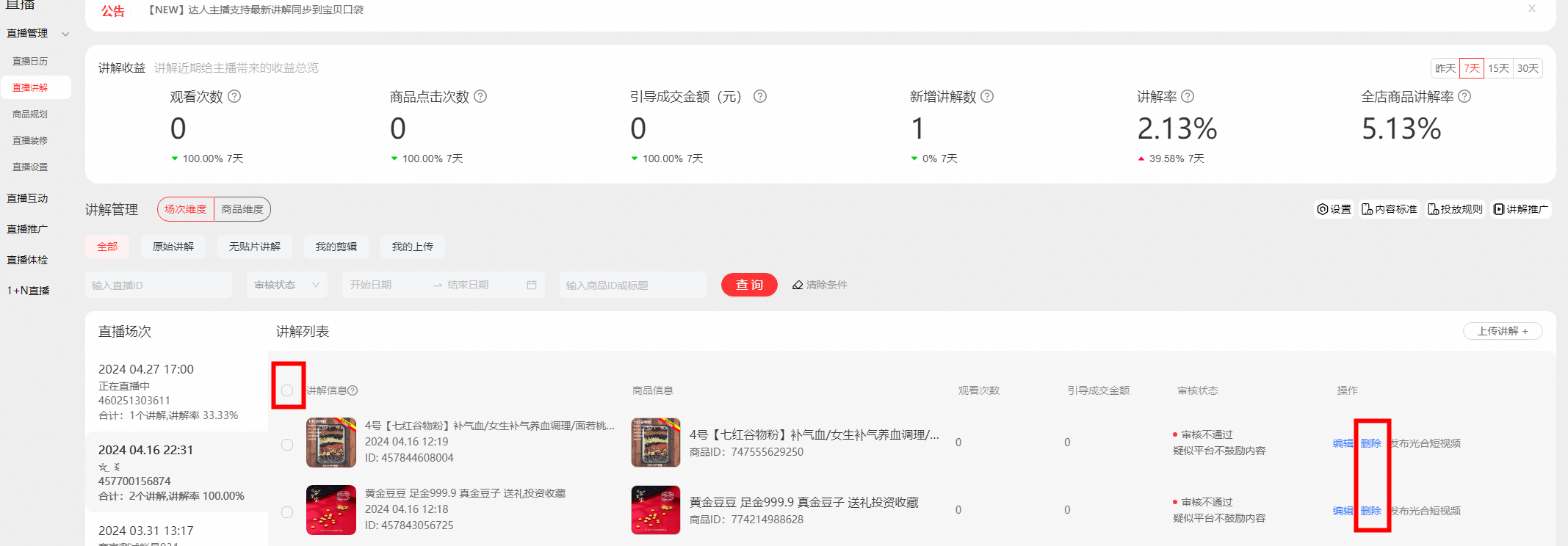
Task: Open 直播日历 in sidebar
Action: pyautogui.click(x=30, y=61)
